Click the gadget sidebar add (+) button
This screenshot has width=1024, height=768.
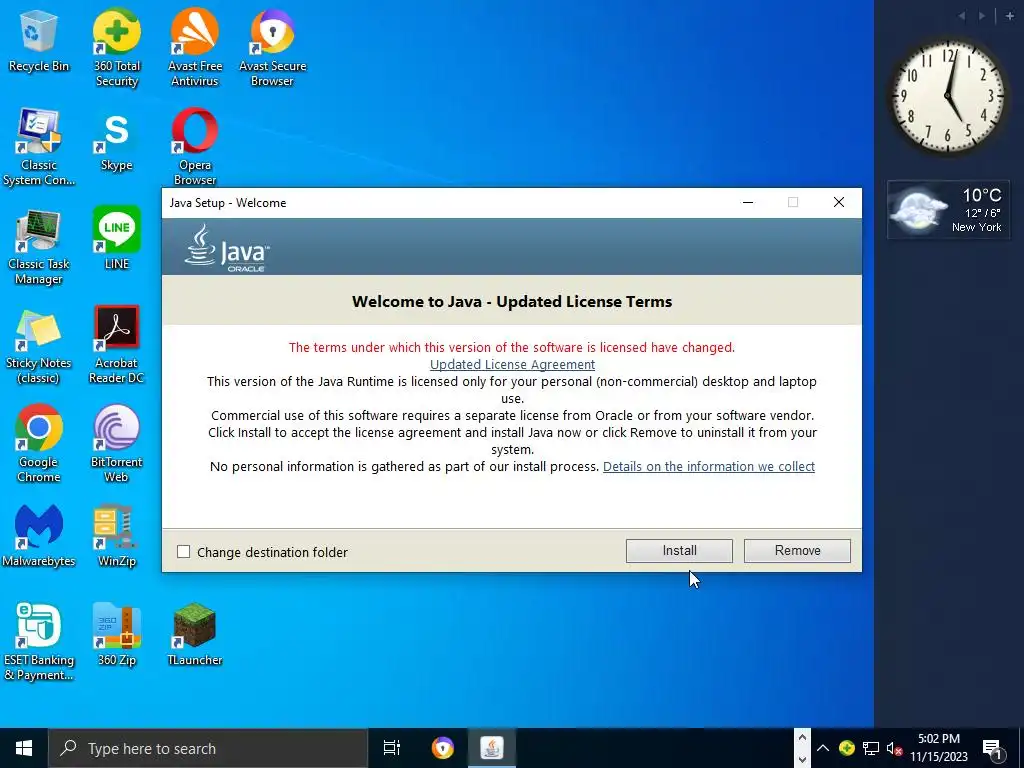tap(1009, 16)
